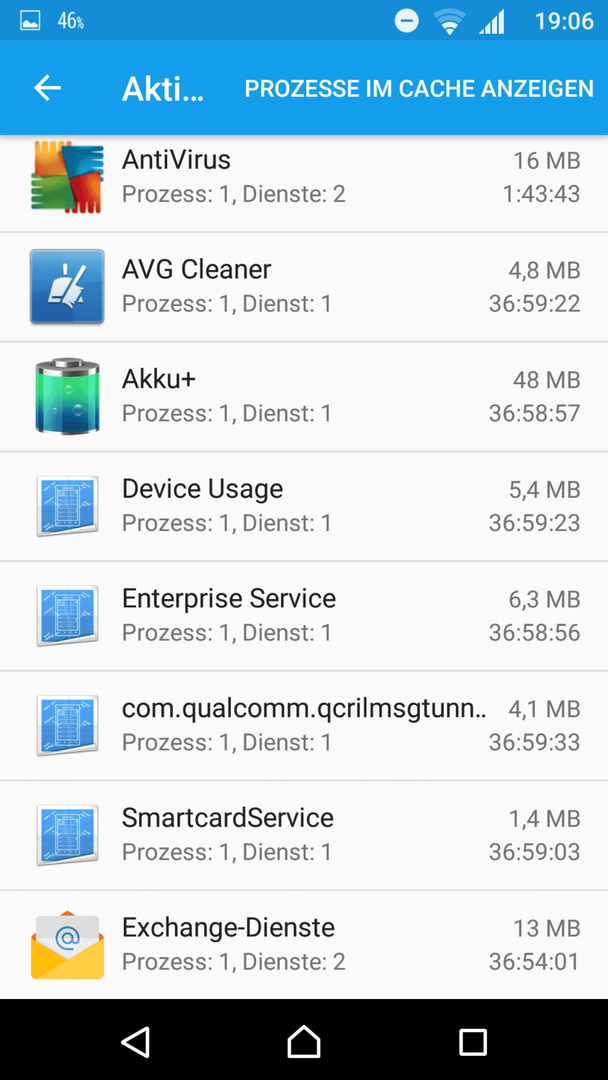Open the AntiVirus AVG icon
This screenshot has width=608, height=1080.
[67, 177]
